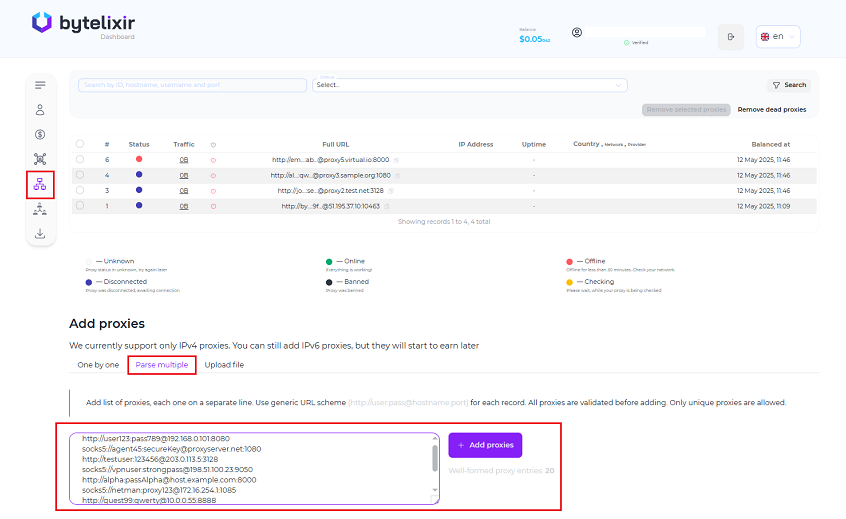The image size is (846, 519).
Task: Select the checkbox for proxy row 3
Action: tap(80, 190)
